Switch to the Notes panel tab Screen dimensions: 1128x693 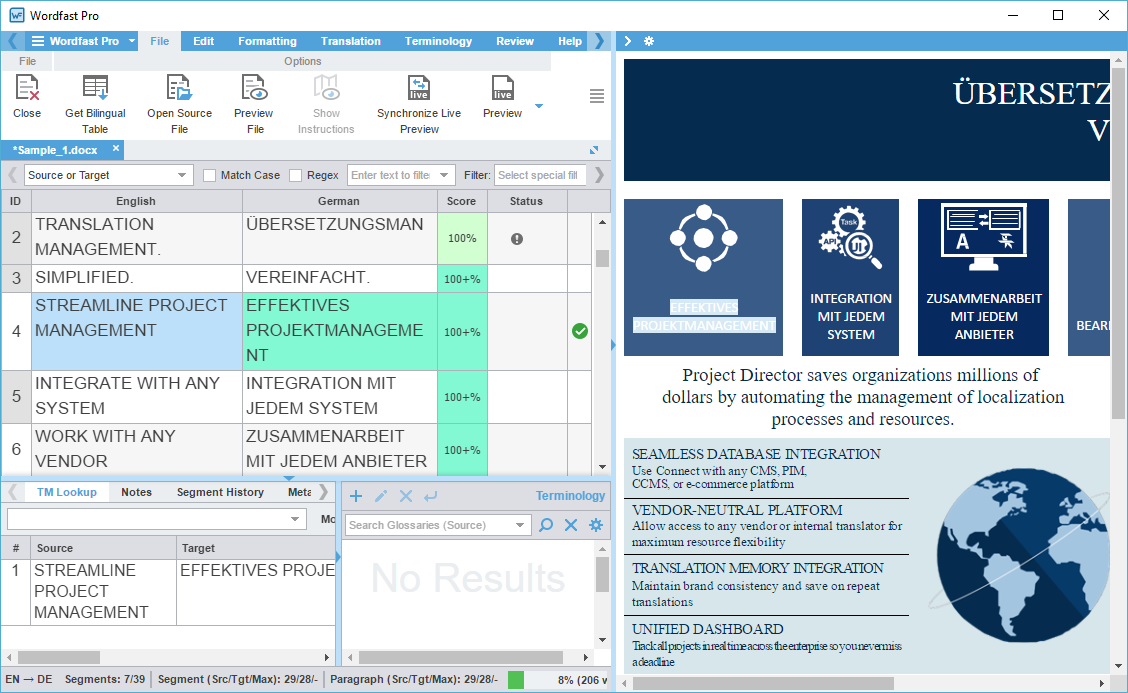137,492
